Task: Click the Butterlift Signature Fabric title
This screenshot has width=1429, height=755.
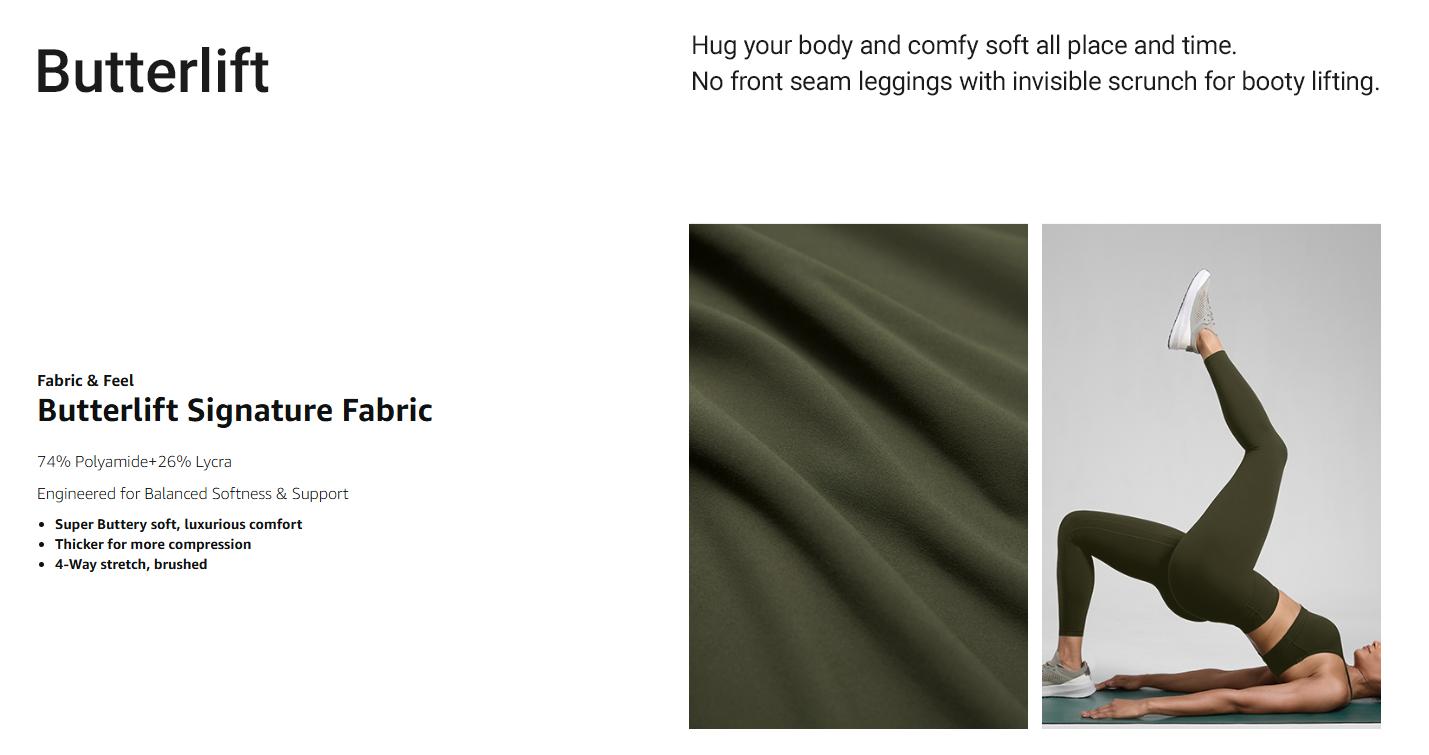Action: pos(235,410)
